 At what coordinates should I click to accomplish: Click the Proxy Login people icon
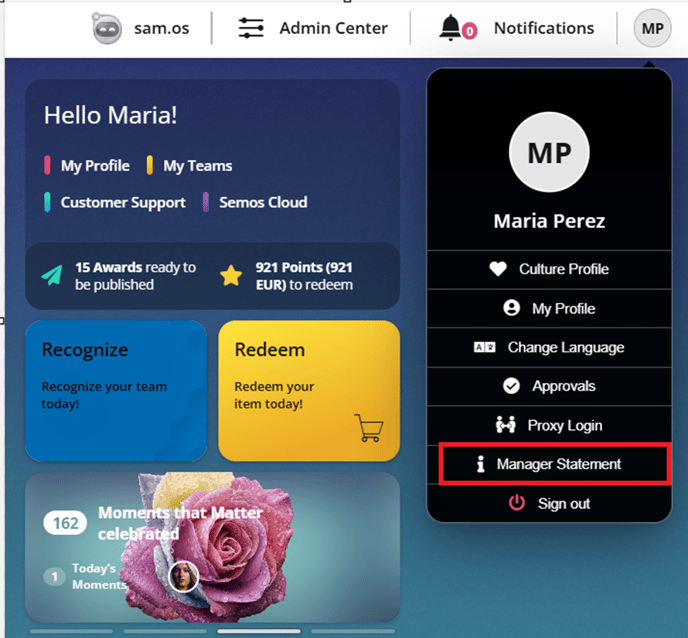click(x=505, y=425)
